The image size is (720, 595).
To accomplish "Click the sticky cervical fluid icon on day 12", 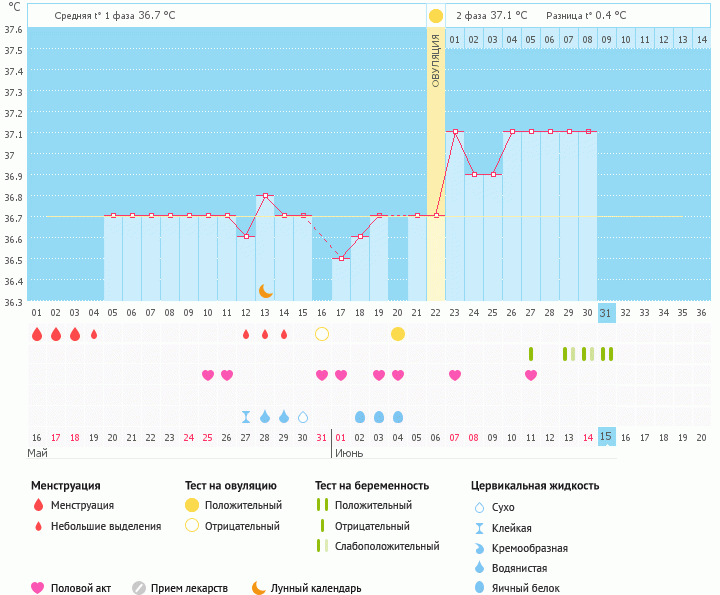I will [x=246, y=416].
